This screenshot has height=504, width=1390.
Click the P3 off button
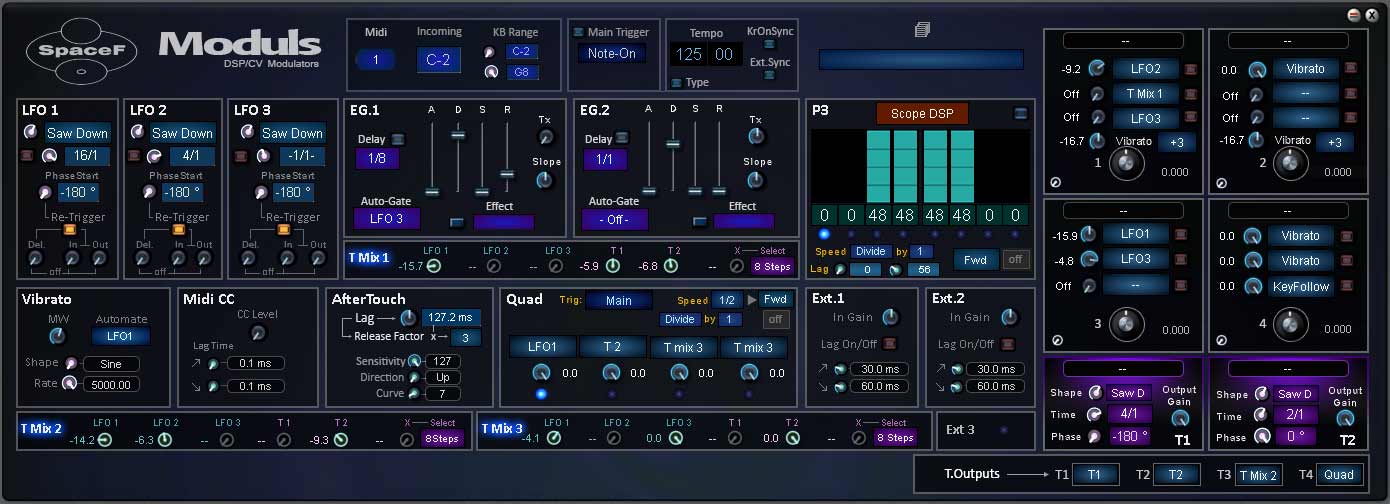[x=1015, y=258]
